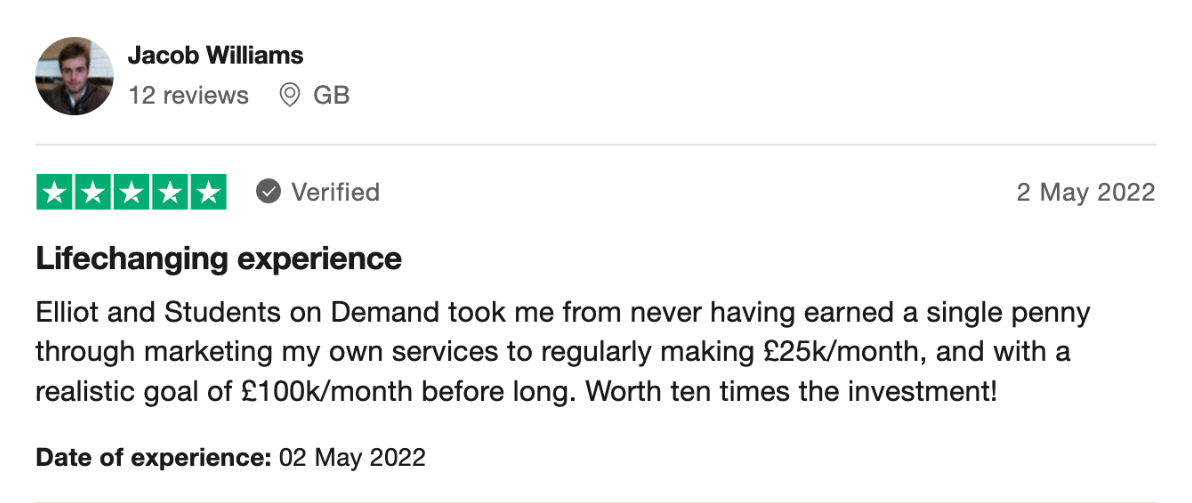Click the second green rating star
The width and height of the screenshot is (1192, 503).
tap(94, 192)
